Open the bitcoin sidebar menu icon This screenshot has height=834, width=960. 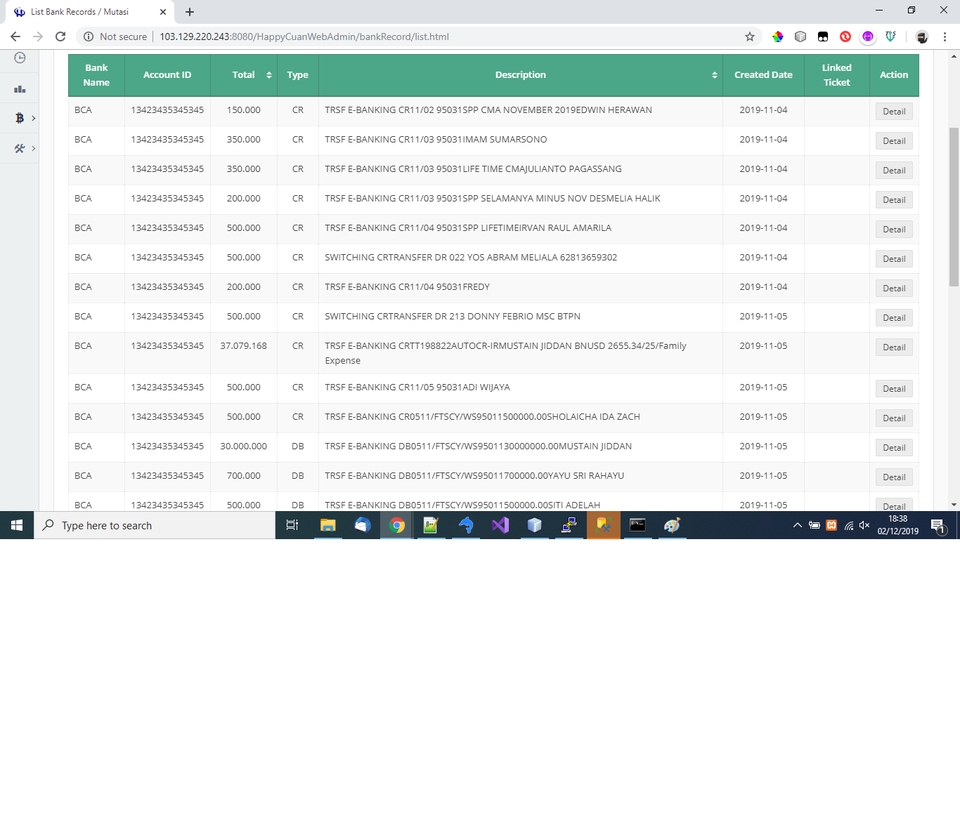(x=20, y=118)
